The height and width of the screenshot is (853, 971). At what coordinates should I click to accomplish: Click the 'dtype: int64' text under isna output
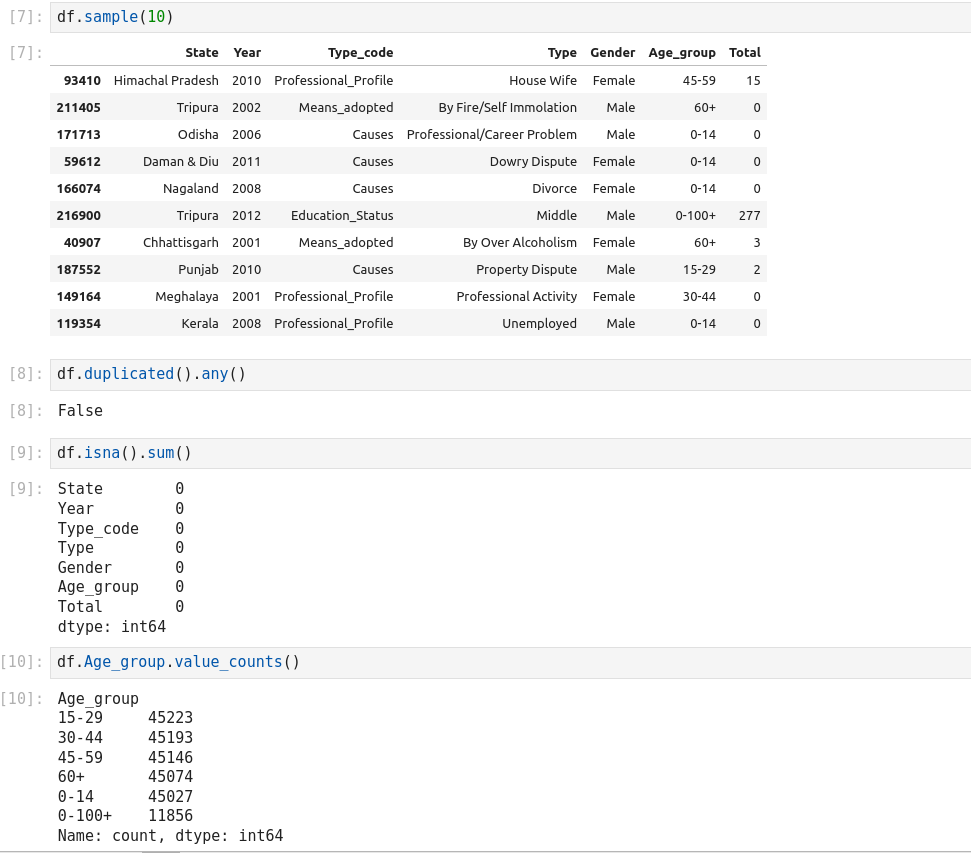point(111,627)
